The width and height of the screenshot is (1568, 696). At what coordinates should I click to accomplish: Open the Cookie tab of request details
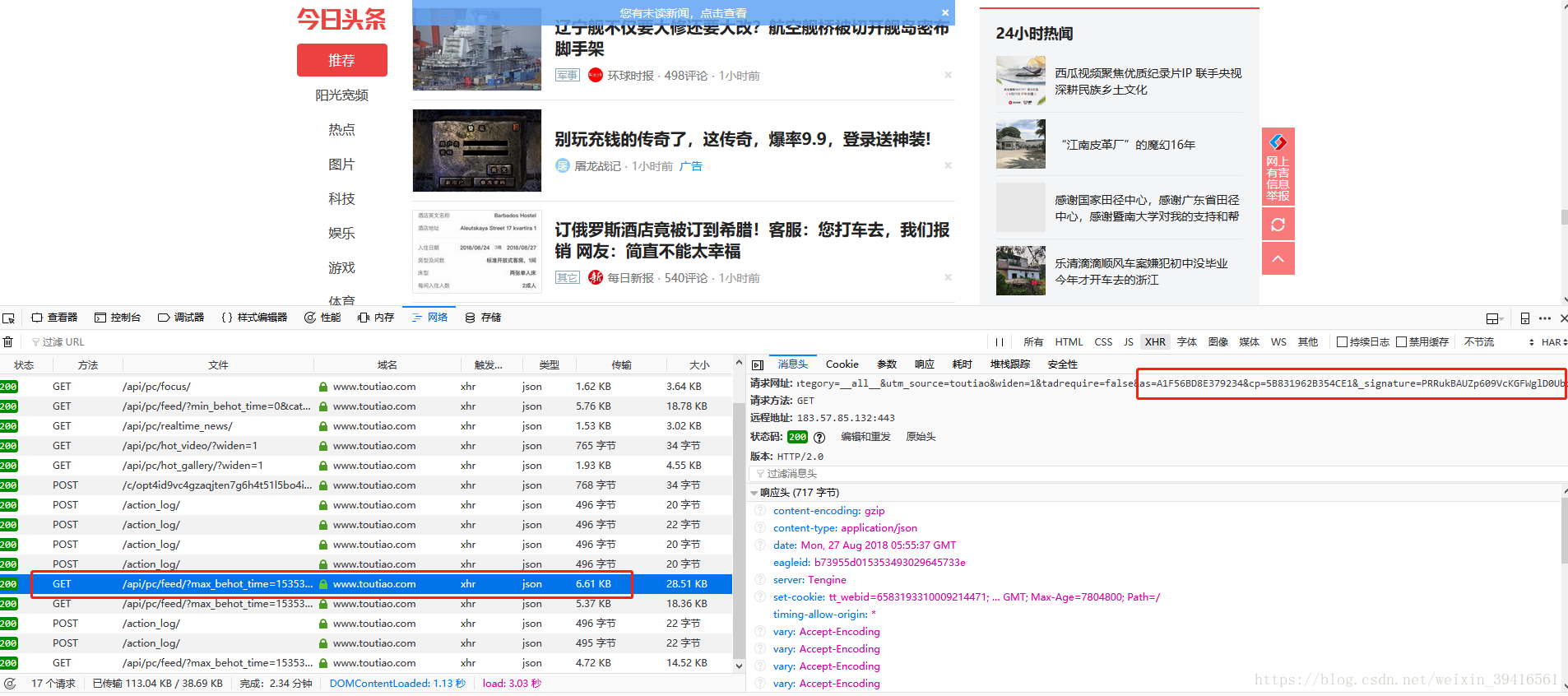pyautogui.click(x=842, y=364)
